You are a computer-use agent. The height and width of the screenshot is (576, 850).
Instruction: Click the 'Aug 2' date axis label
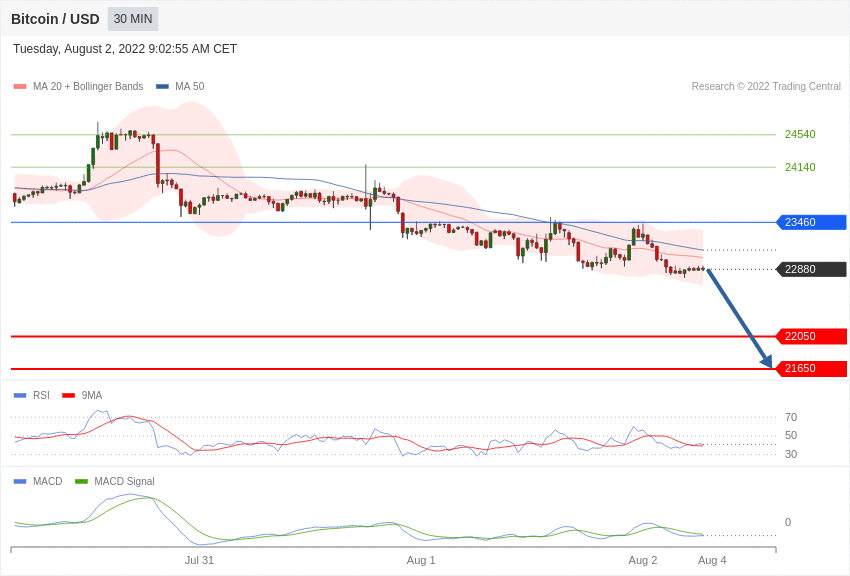(643, 560)
